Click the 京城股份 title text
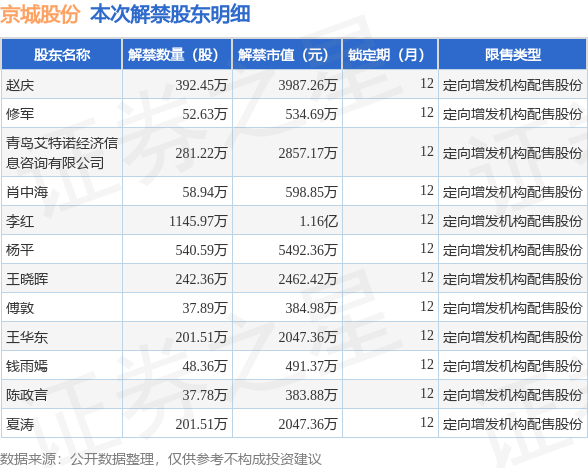 (x=40, y=15)
